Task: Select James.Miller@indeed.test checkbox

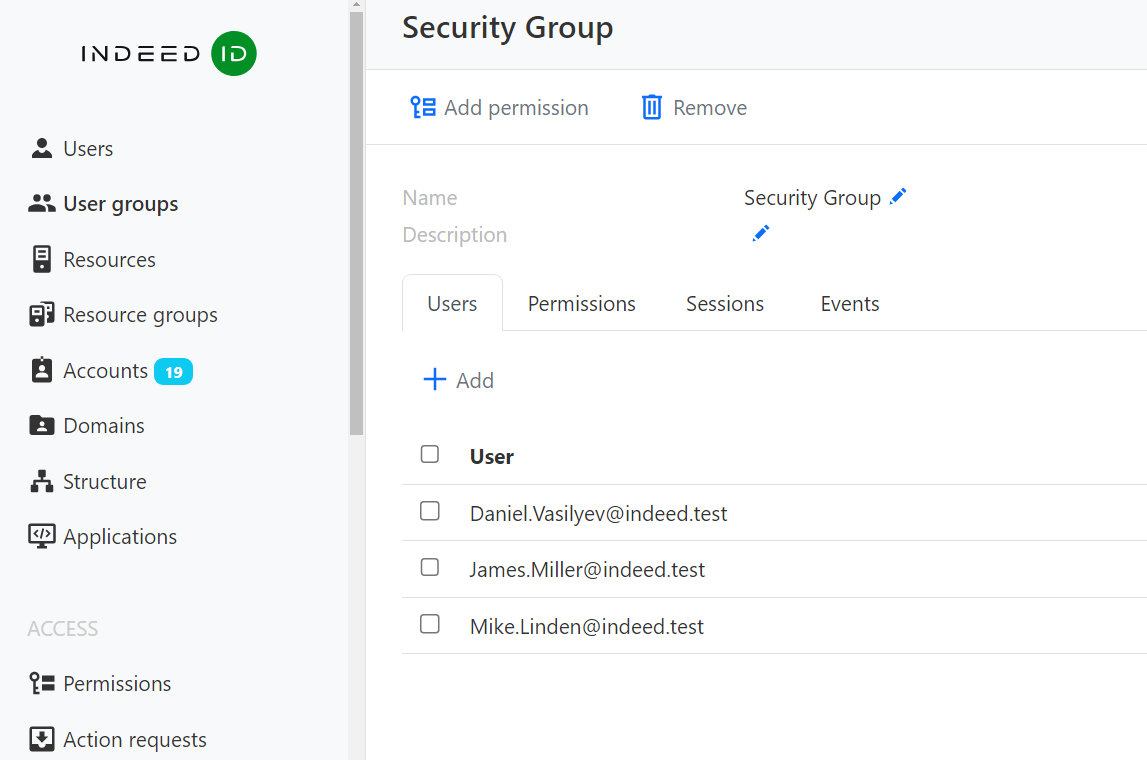Action: tap(430, 568)
